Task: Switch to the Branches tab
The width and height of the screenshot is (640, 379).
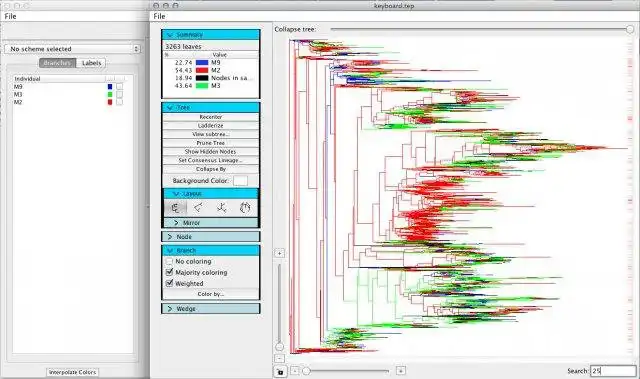Action: click(x=58, y=63)
